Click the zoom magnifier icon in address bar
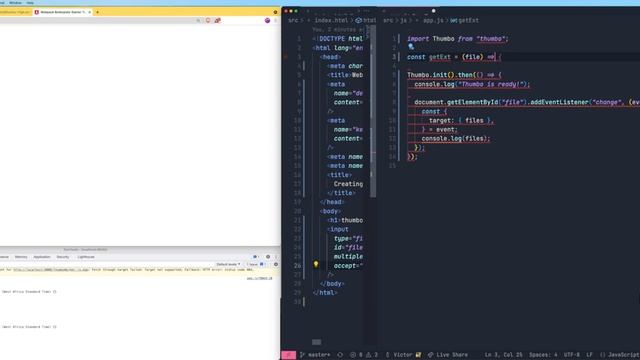The width and height of the screenshot is (640, 360). click(x=198, y=20)
